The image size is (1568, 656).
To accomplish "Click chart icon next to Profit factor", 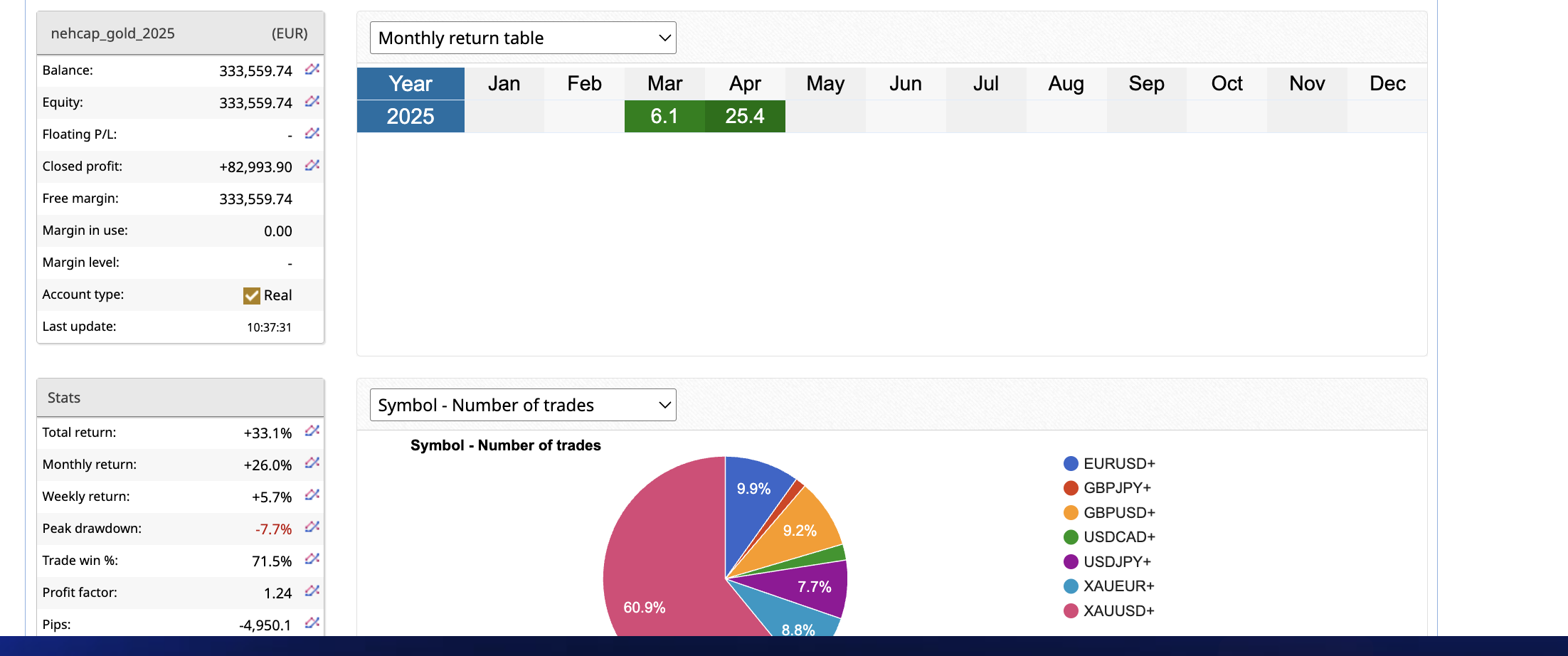I will pos(312,591).
